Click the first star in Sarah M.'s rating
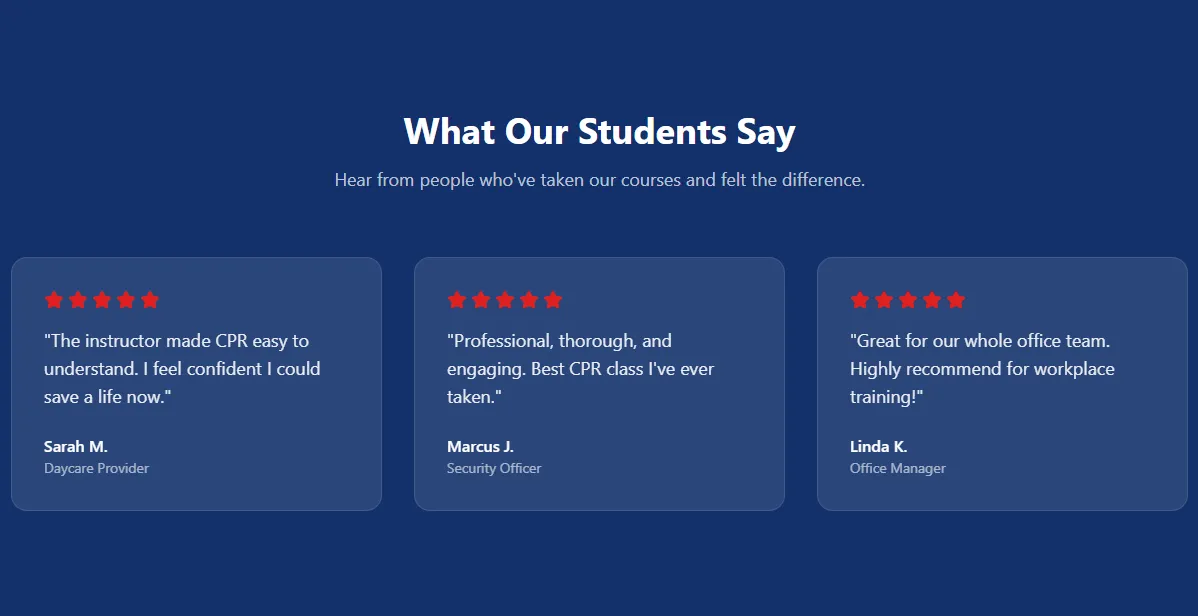1198x616 pixels. click(x=53, y=300)
